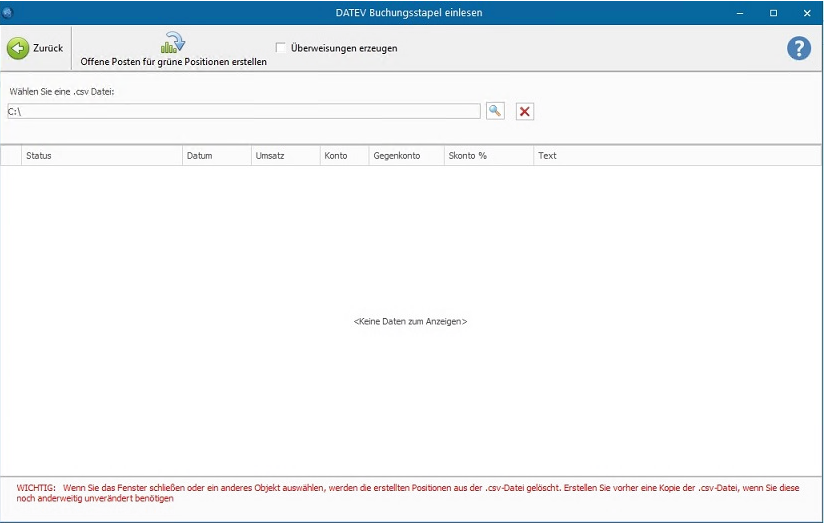Viewport: 826px width, 527px height.
Task: Sort by Status column header
Action: (x=102, y=155)
